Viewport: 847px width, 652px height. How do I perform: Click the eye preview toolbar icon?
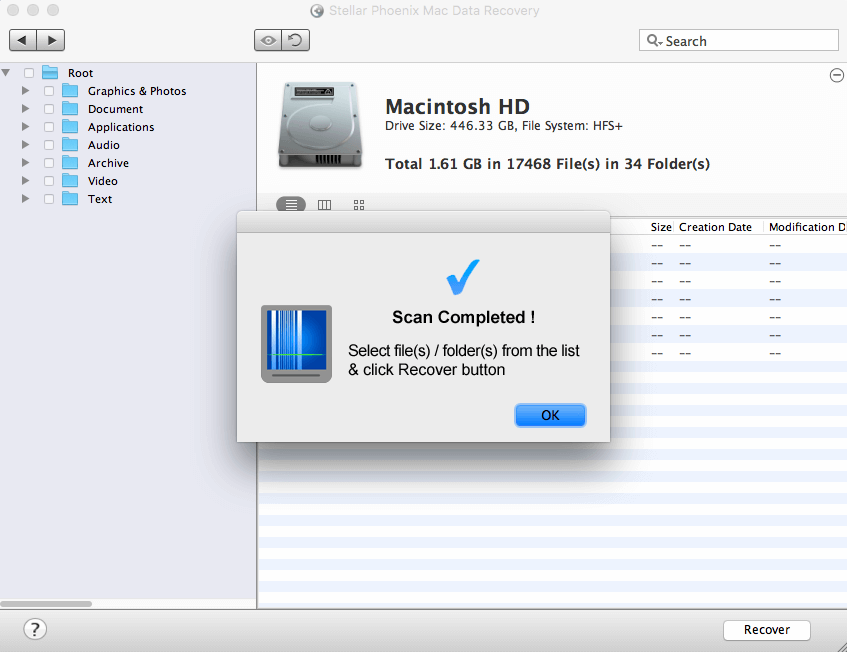(x=268, y=41)
